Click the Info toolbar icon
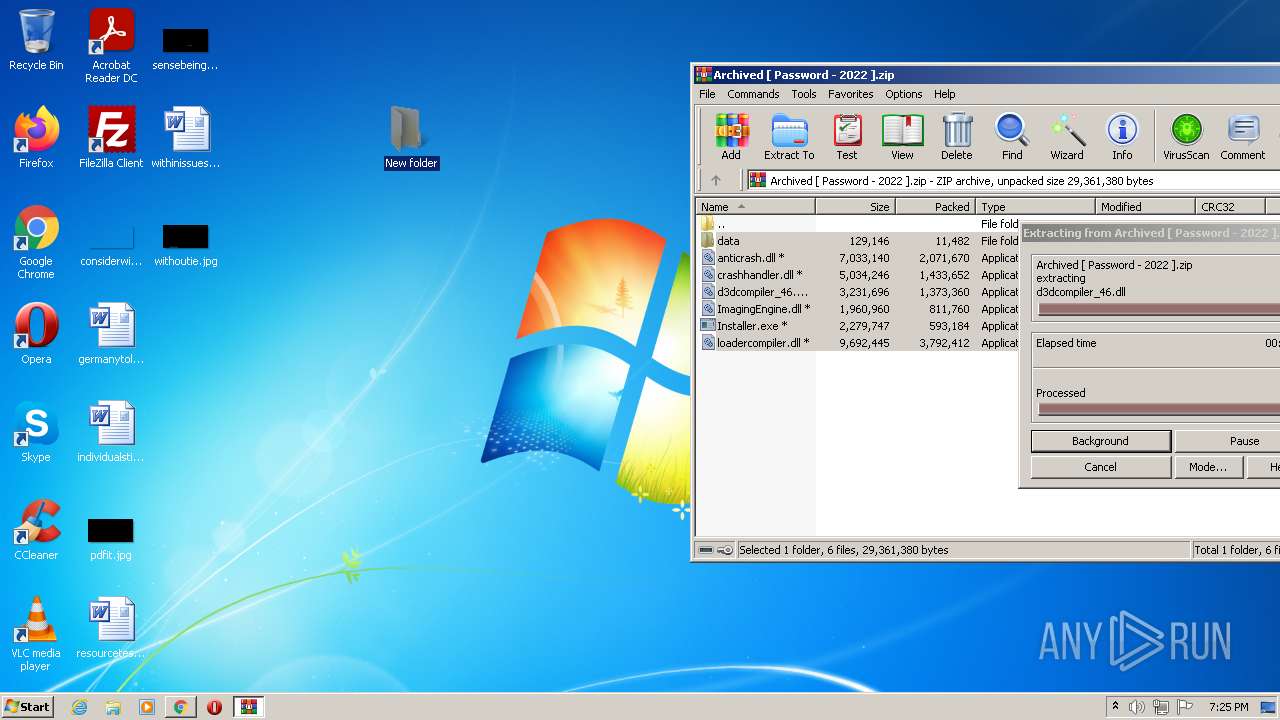Image resolution: width=1280 pixels, height=720 pixels. pyautogui.click(x=1122, y=137)
